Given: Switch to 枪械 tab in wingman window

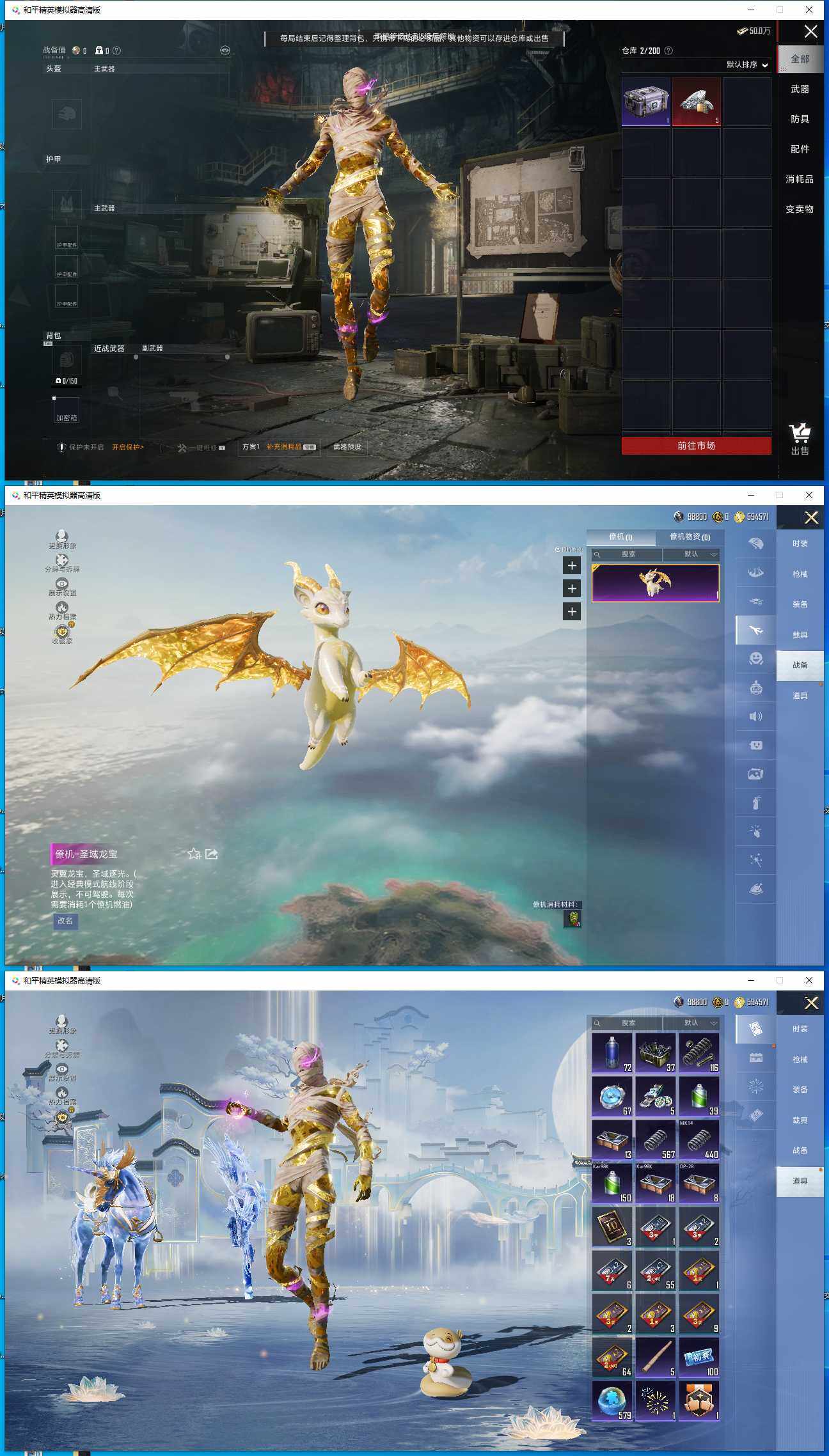Looking at the screenshot, I should tap(800, 574).
